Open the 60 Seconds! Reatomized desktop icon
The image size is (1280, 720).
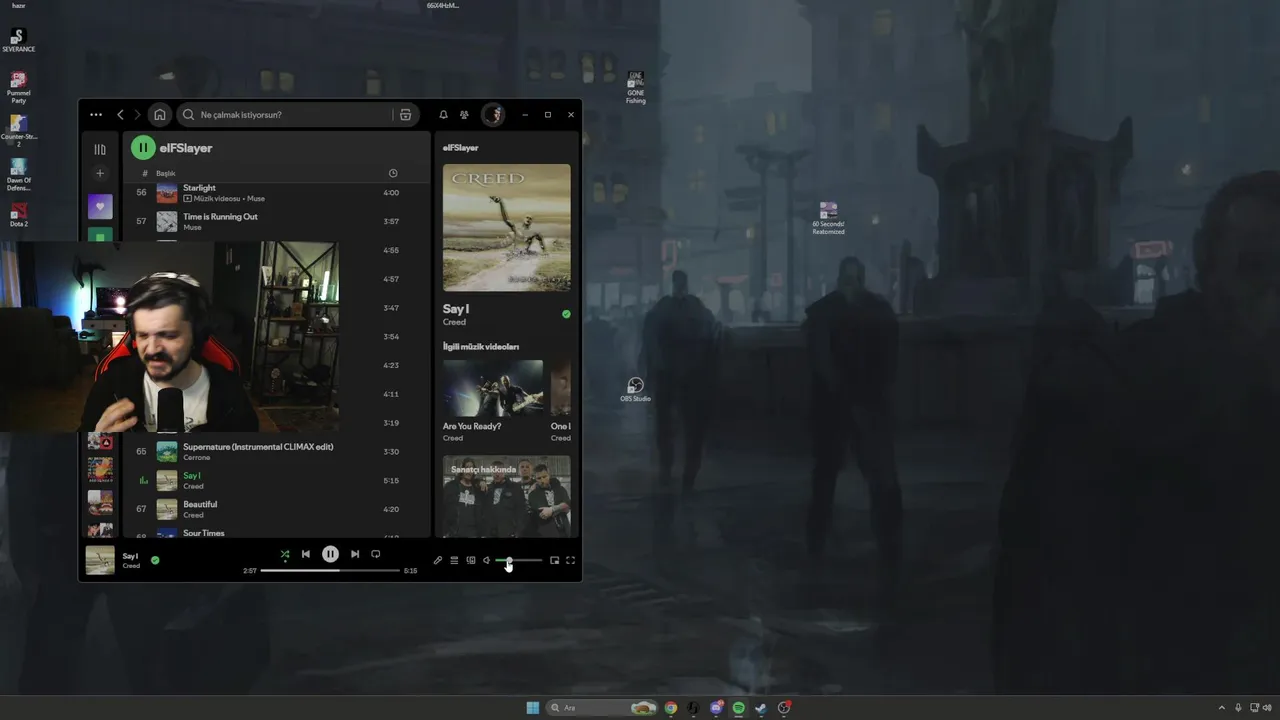(x=828, y=218)
